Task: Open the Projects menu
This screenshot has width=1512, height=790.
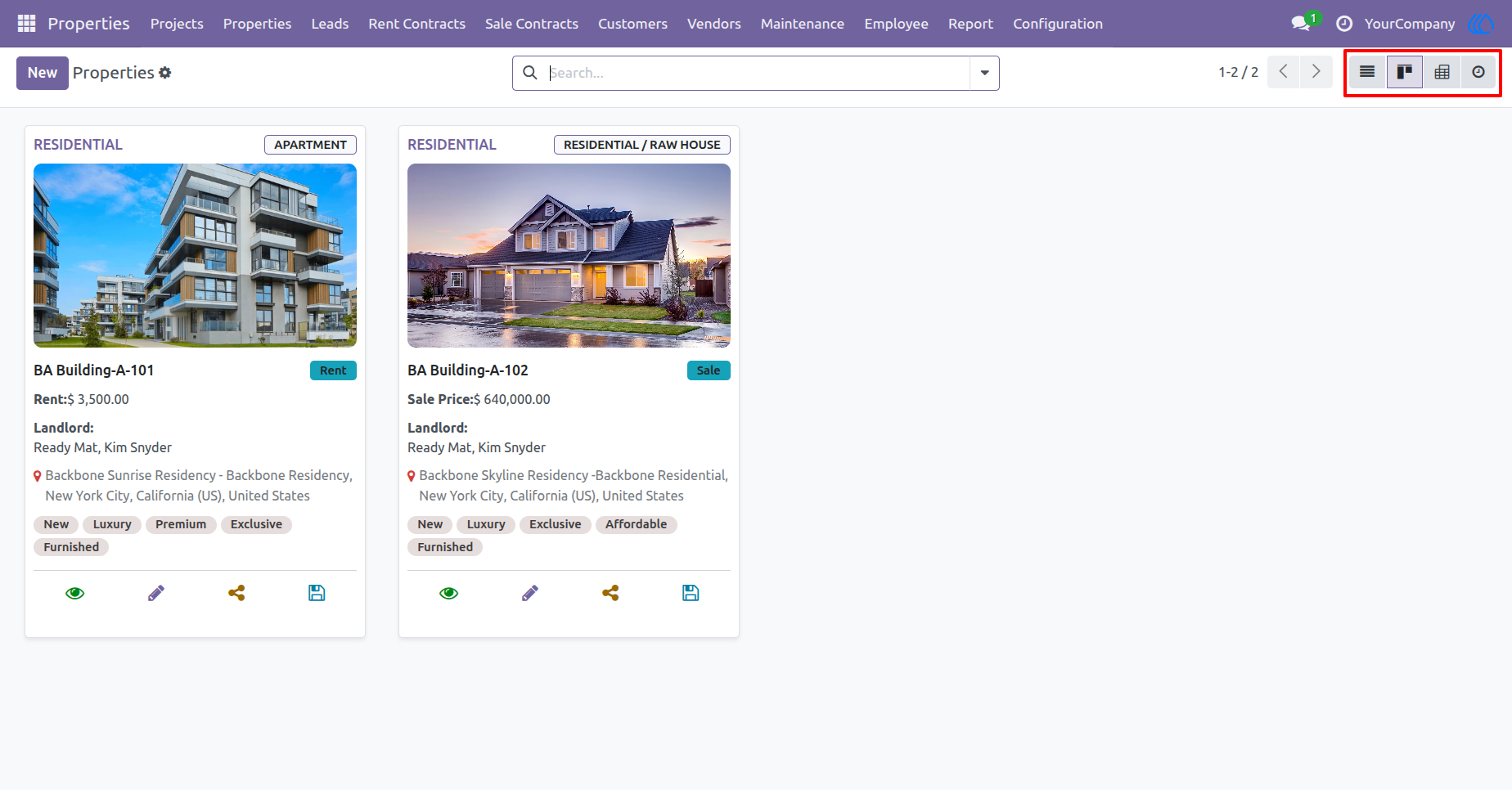Action: click(177, 24)
